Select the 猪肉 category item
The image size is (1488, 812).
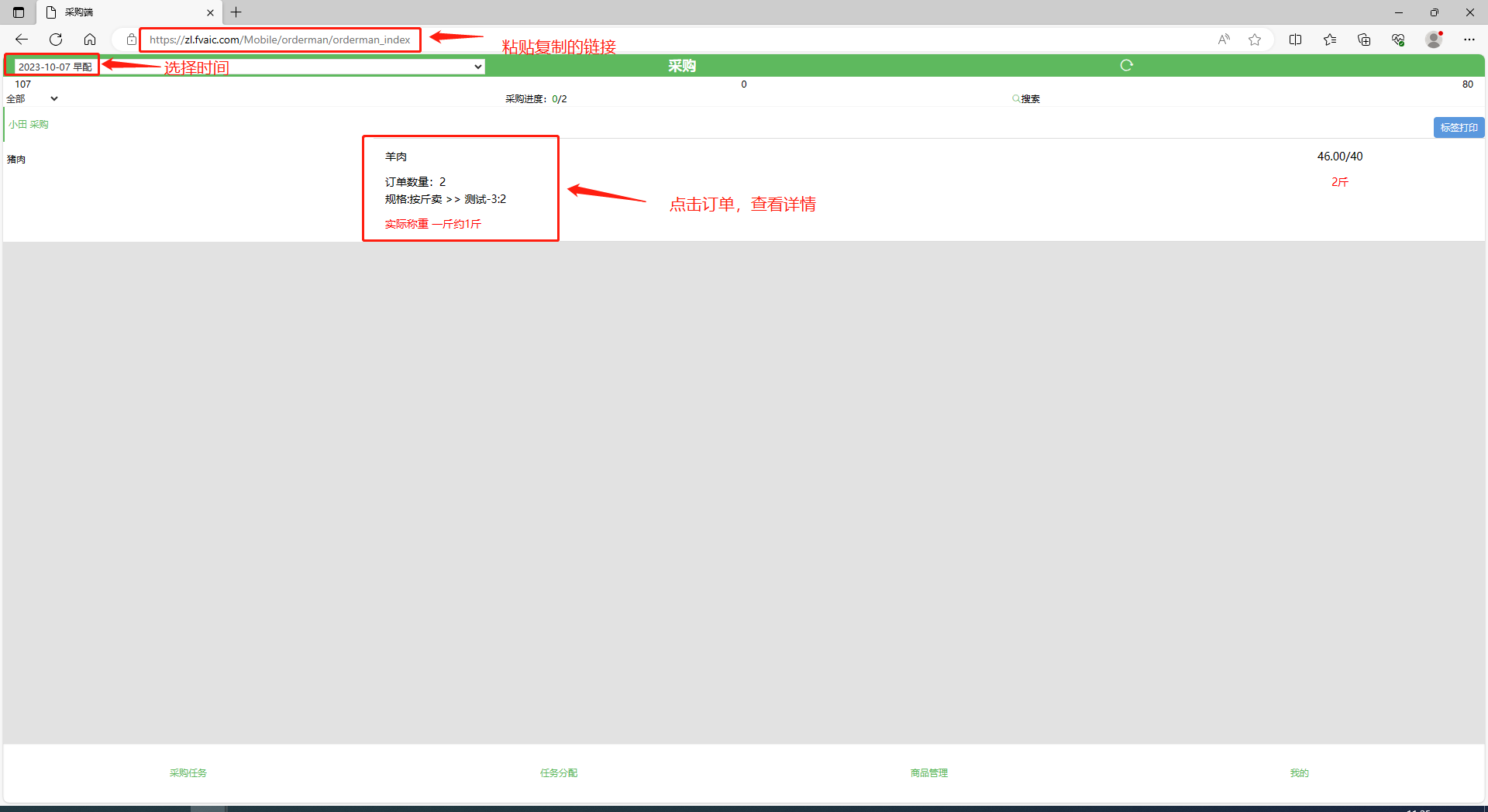click(16, 159)
